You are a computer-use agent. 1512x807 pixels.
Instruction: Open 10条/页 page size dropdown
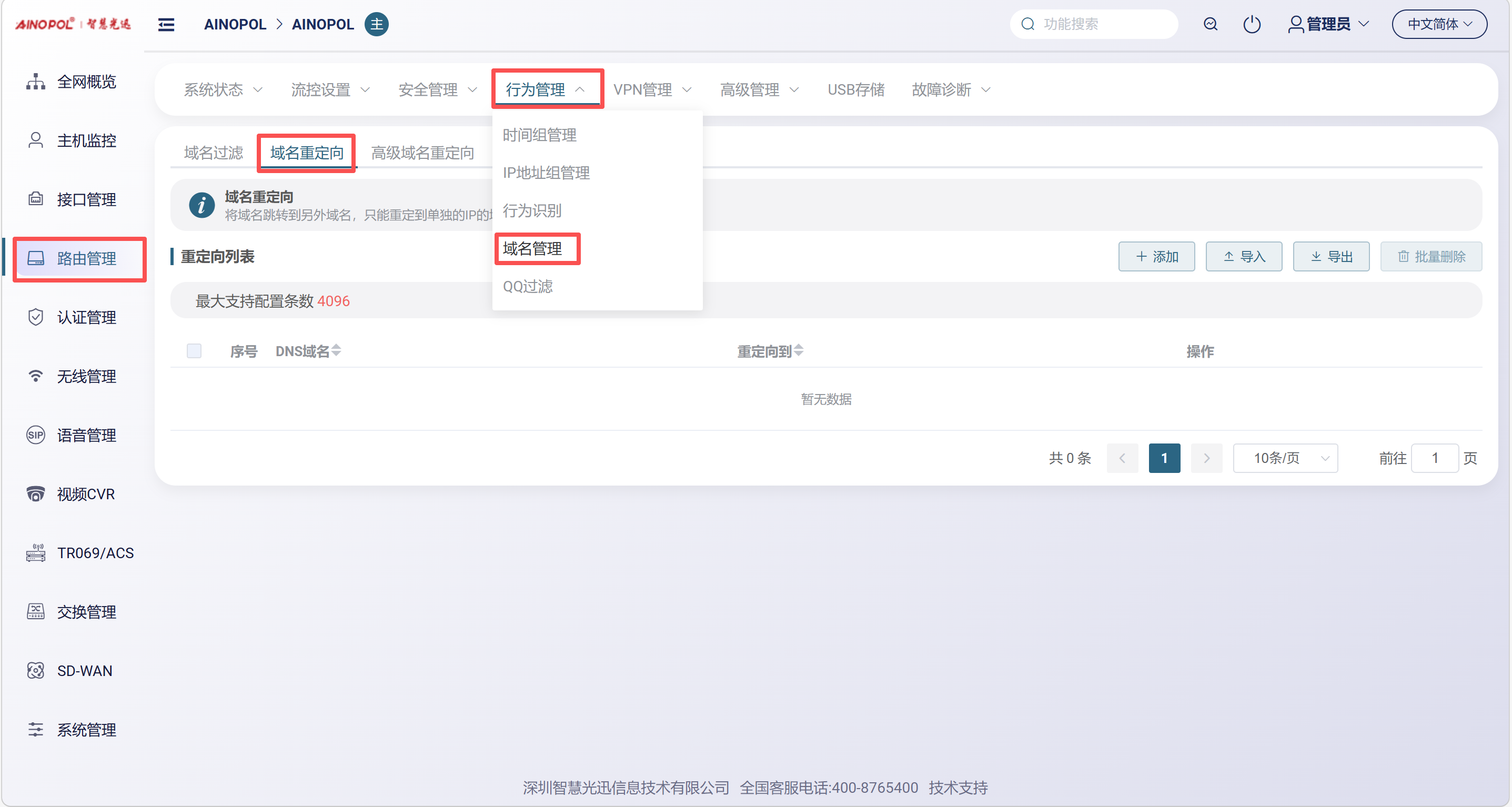(x=1285, y=458)
